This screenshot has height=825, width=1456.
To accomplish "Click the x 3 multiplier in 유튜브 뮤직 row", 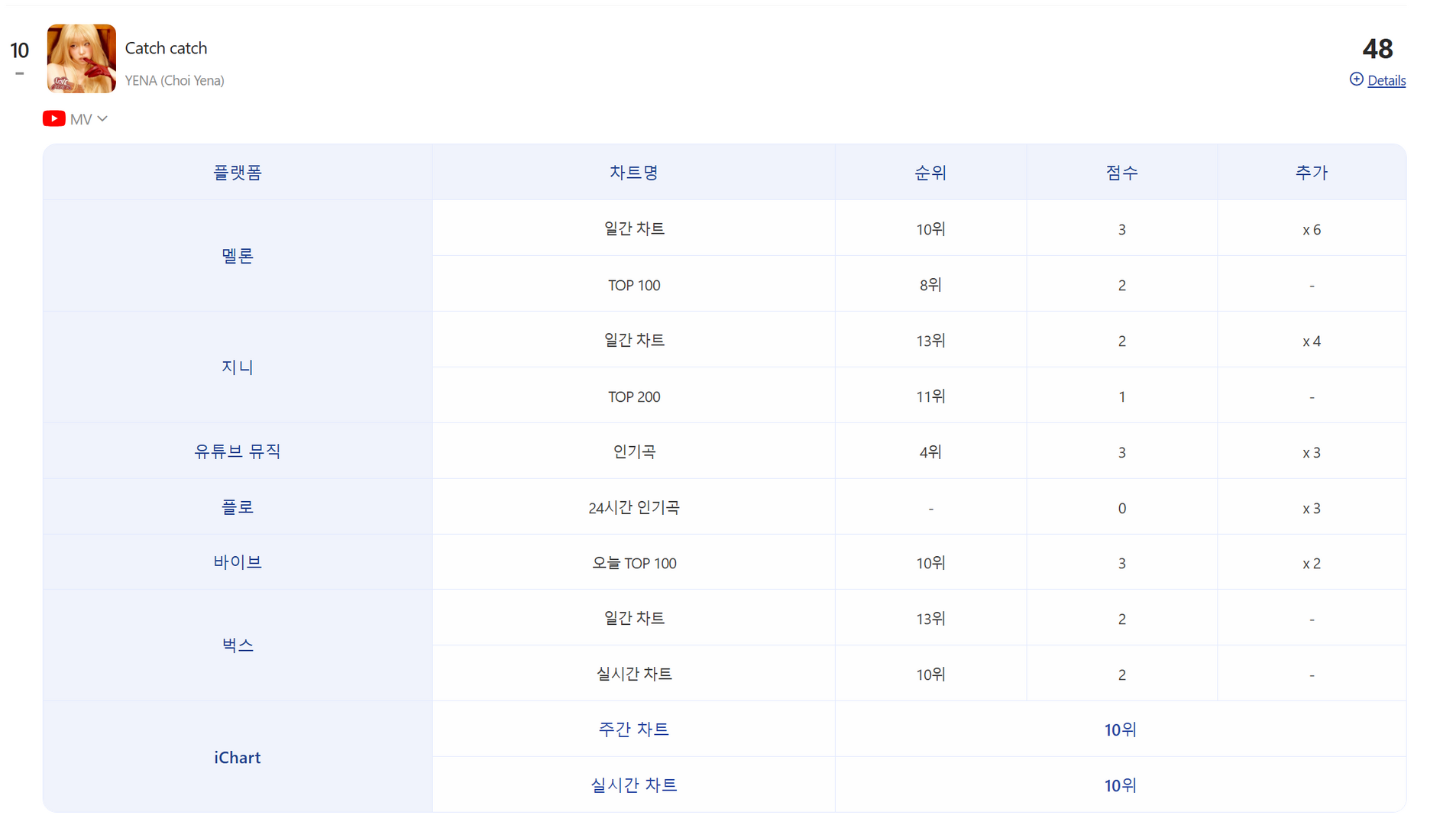I will [1312, 453].
